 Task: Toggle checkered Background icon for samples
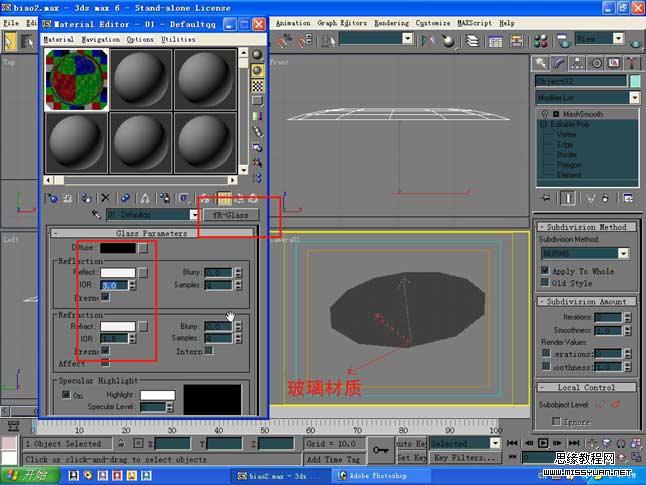pos(257,86)
